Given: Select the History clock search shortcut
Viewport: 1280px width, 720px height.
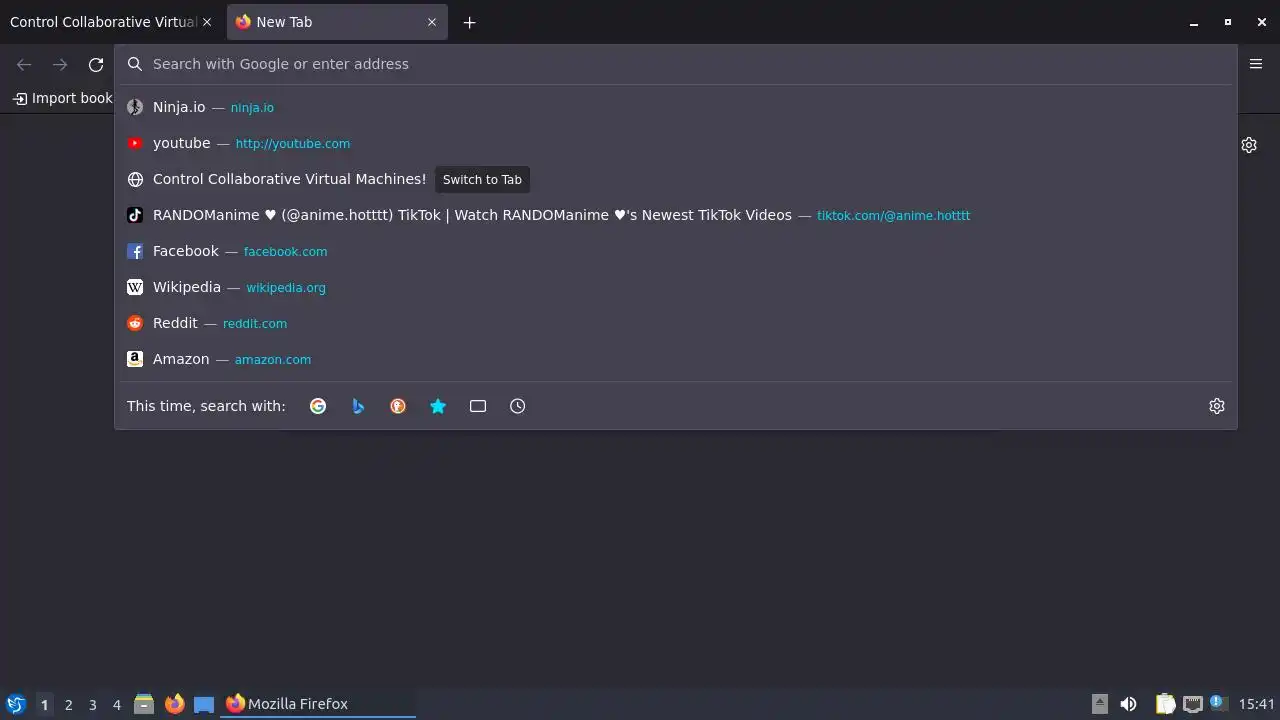Looking at the screenshot, I should point(517,406).
